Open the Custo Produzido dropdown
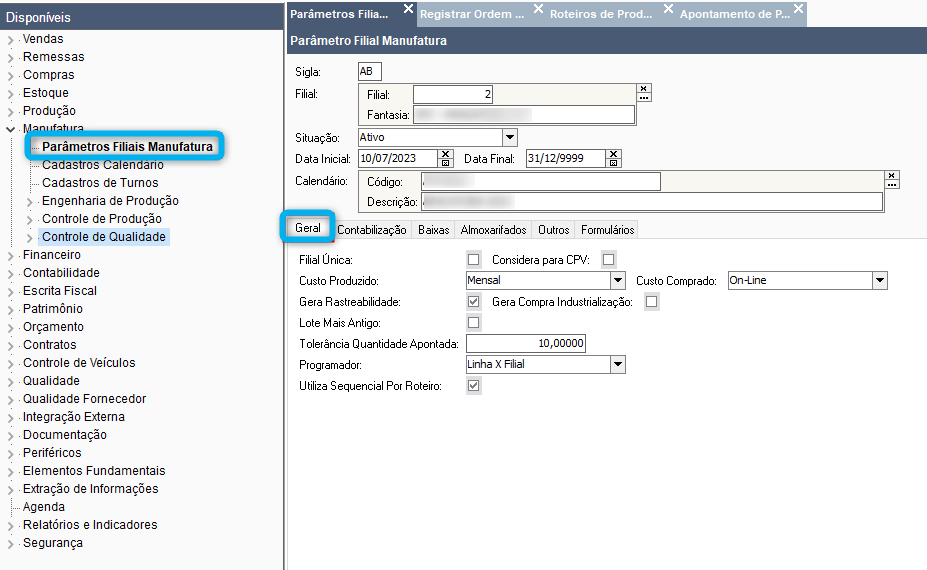Viewport: 927px width, 570px height. 618,280
